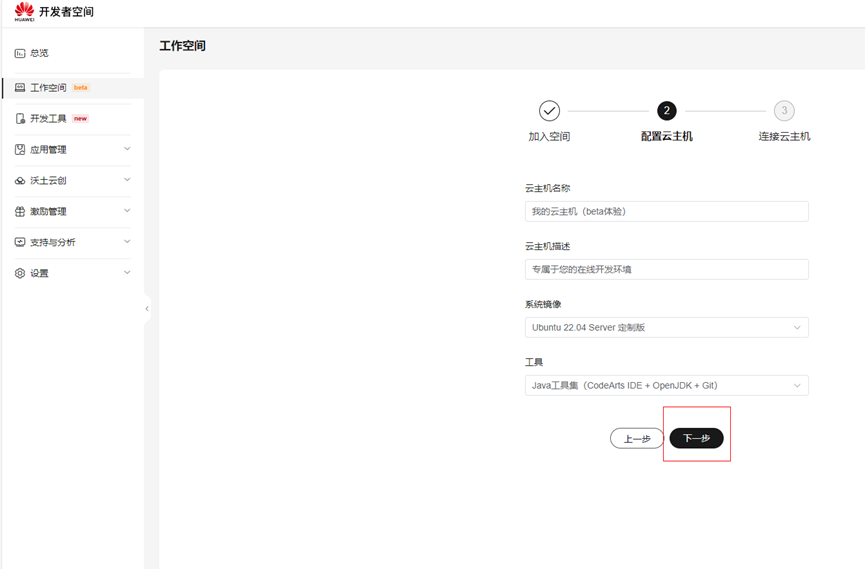Click the 工具 field label
865x569 pixels.
(533, 362)
